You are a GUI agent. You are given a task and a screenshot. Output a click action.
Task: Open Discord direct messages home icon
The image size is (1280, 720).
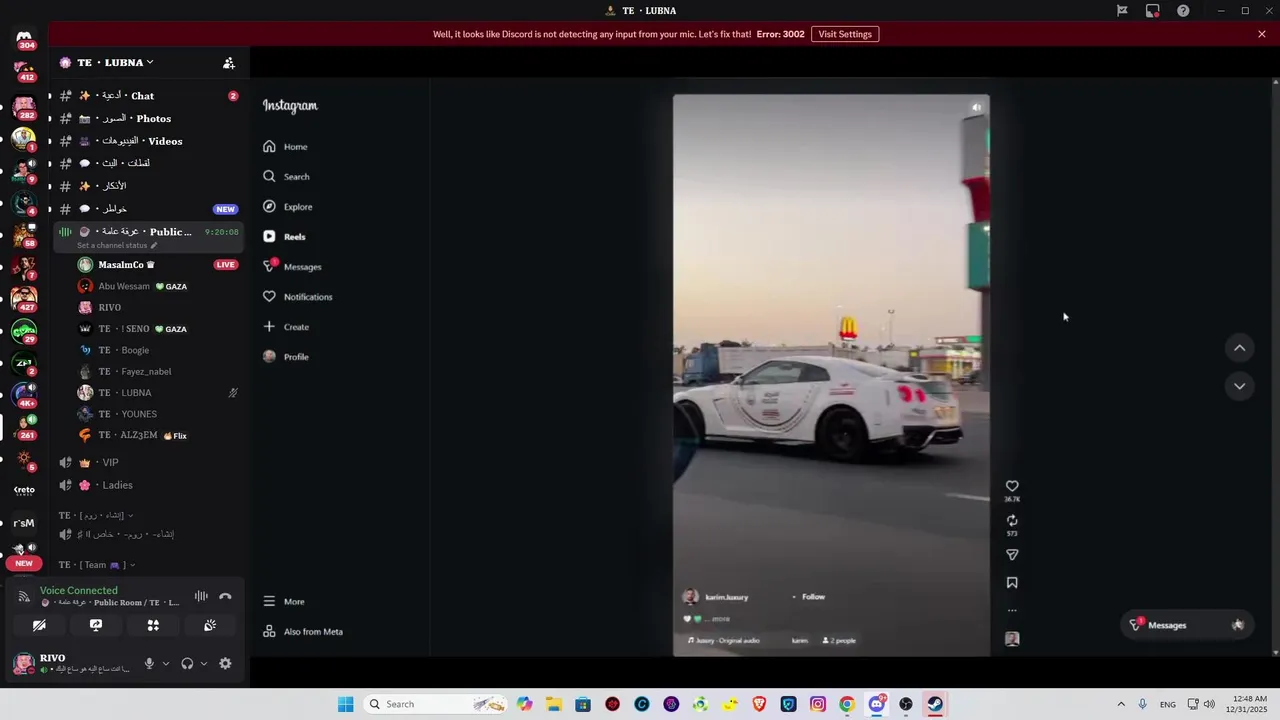click(25, 38)
